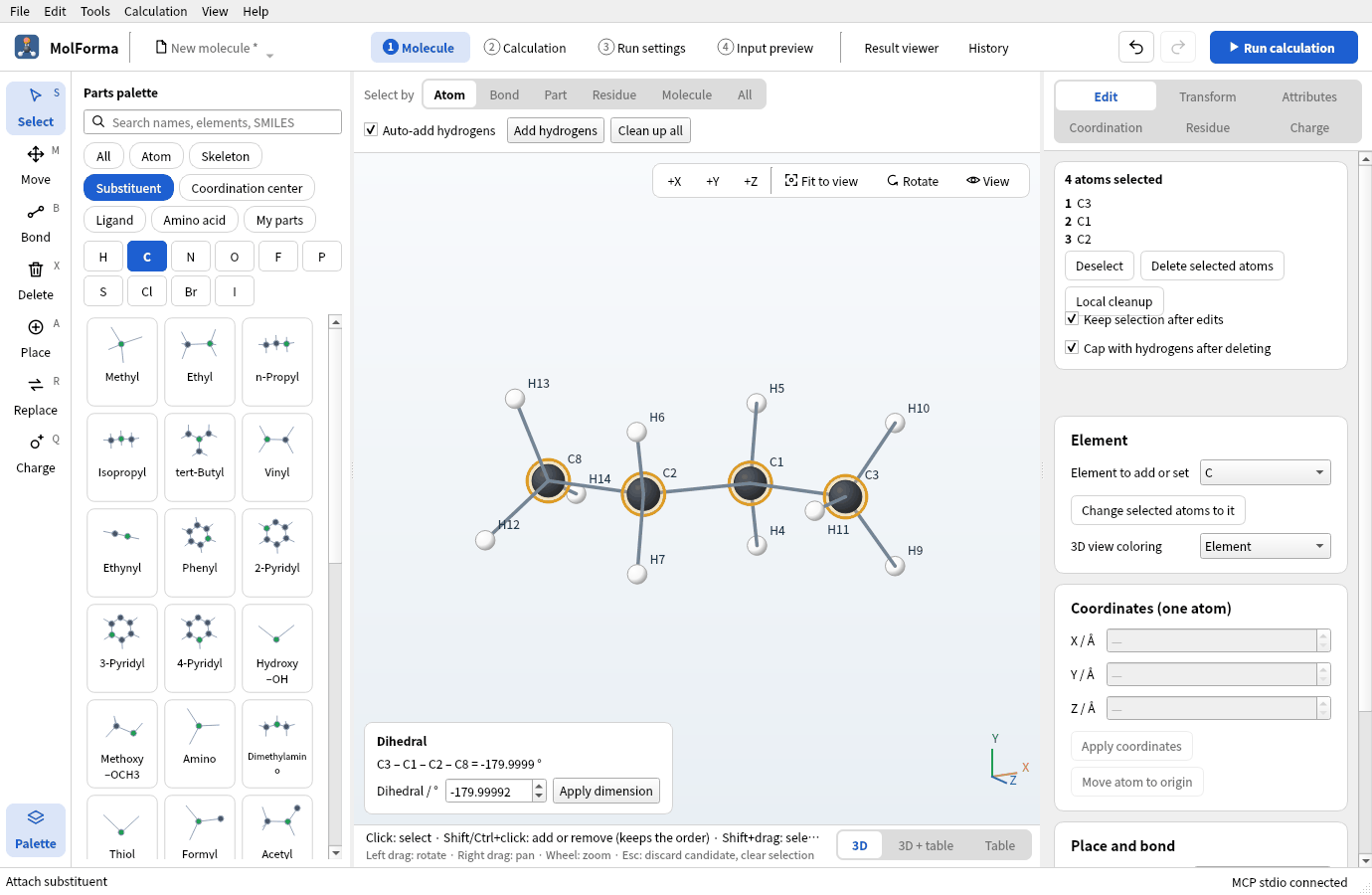Click the parts palette search field
Screen dimensions: 1372x895
tap(213, 122)
